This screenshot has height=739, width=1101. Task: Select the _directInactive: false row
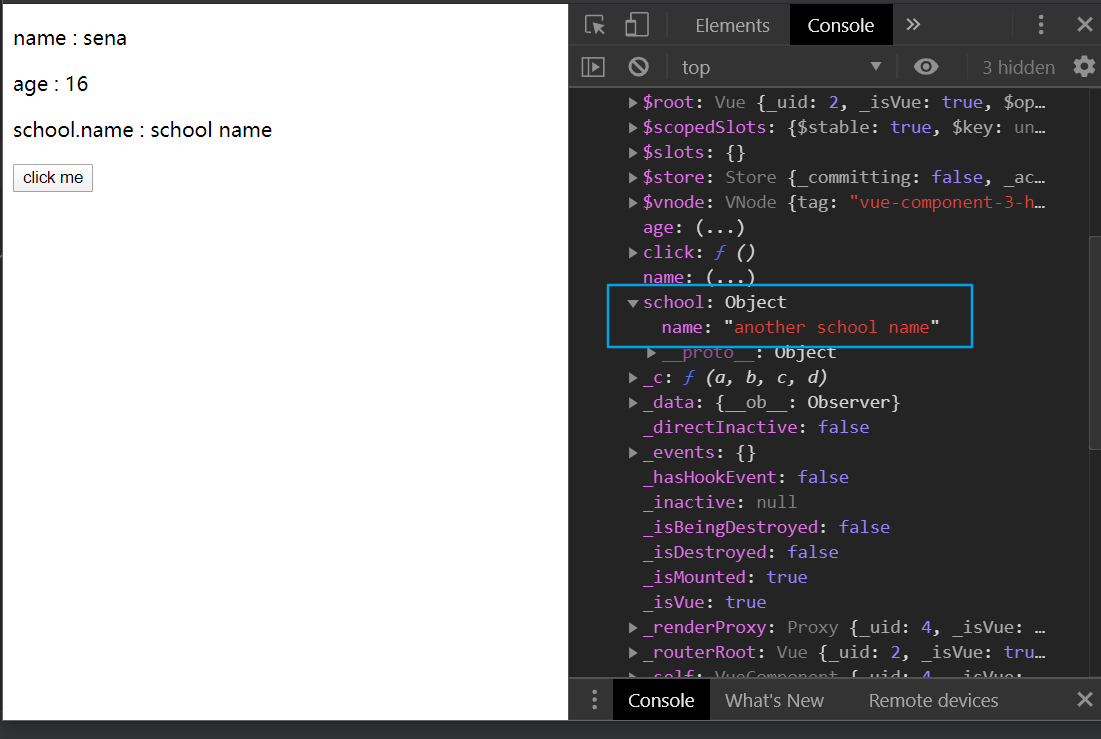pyautogui.click(x=756, y=427)
